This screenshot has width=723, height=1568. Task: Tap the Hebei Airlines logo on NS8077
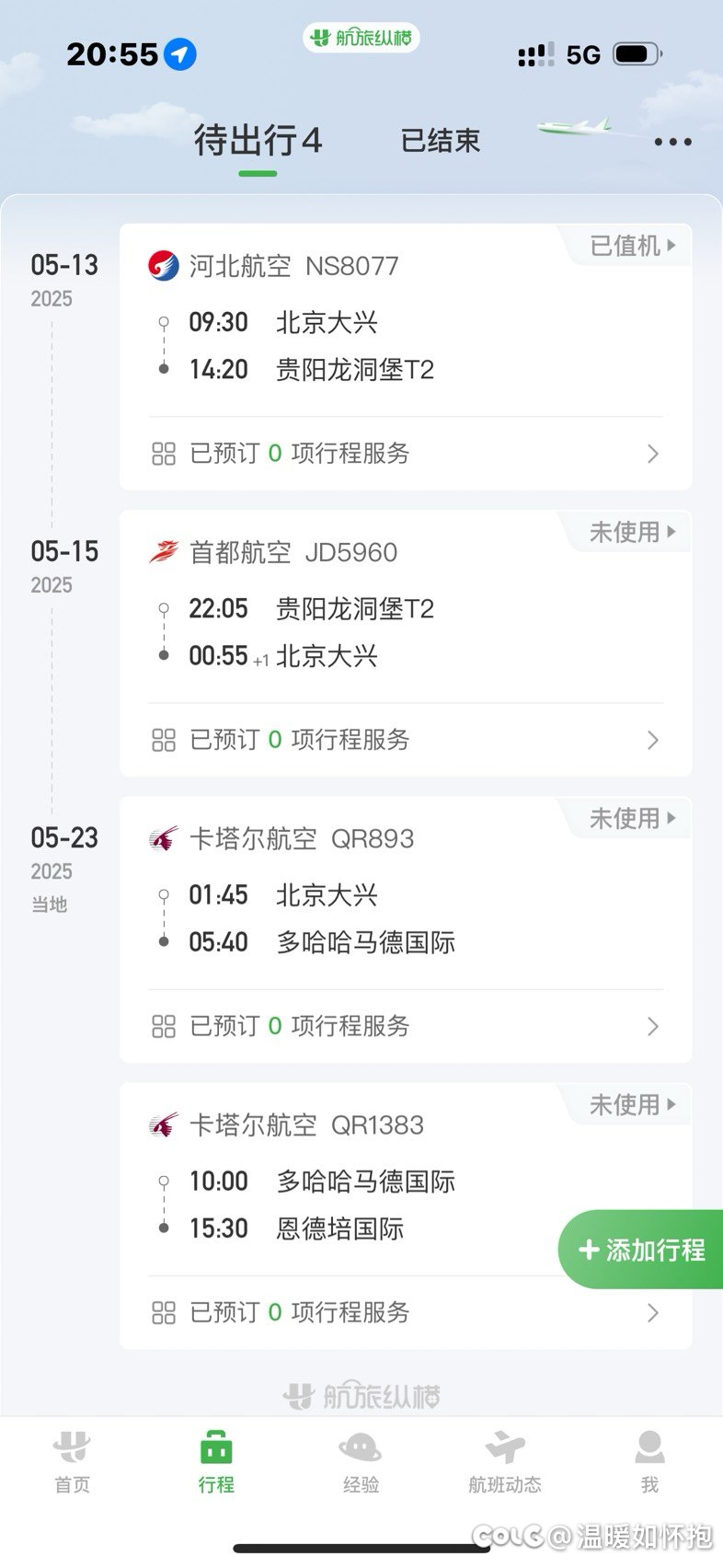[x=164, y=266]
